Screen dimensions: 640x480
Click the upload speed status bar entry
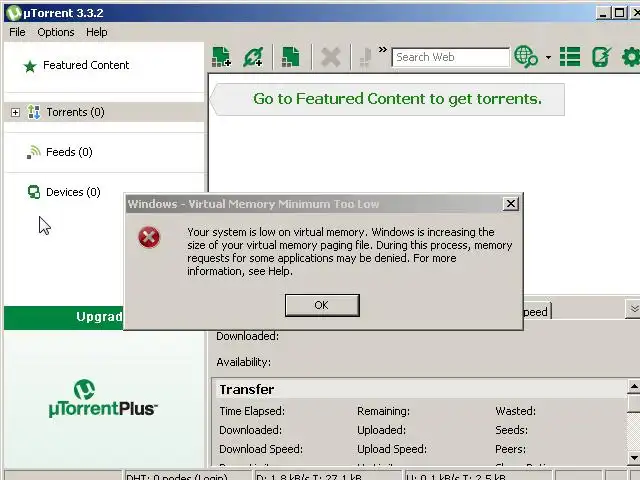tap(478, 476)
